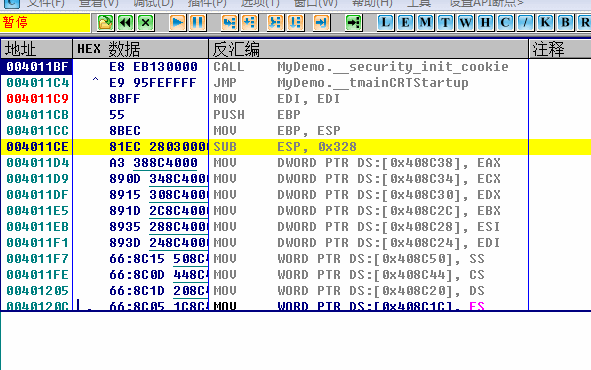Screen dimensions: 591x370
Task: Show the Log window (L button)
Action: click(x=386, y=23)
